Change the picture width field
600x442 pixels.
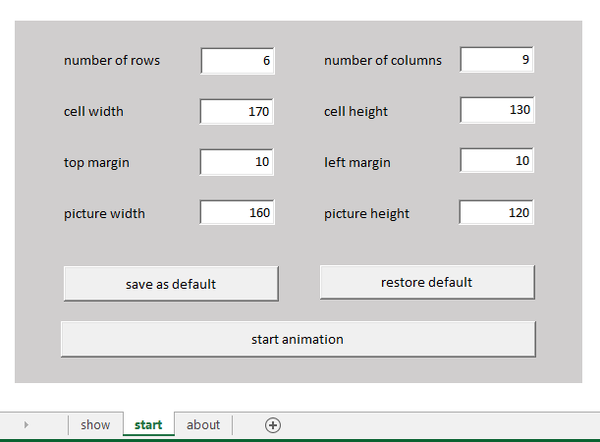click(237, 212)
